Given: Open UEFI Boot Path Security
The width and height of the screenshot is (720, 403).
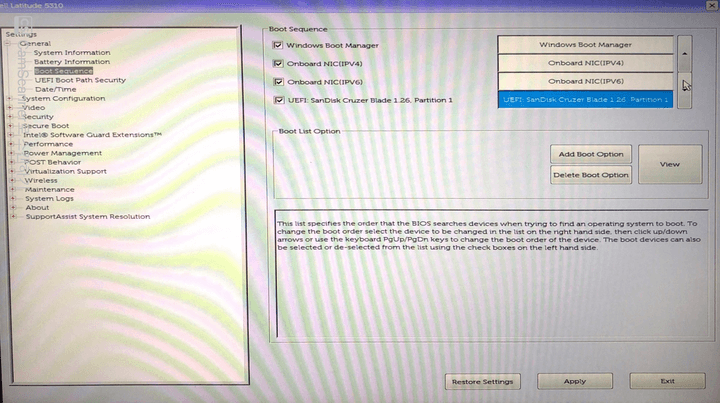Looking at the screenshot, I should (80, 80).
